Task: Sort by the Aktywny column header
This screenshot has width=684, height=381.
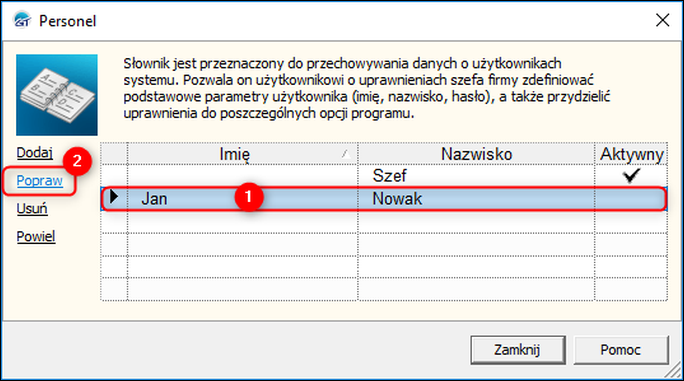Action: coord(631,154)
